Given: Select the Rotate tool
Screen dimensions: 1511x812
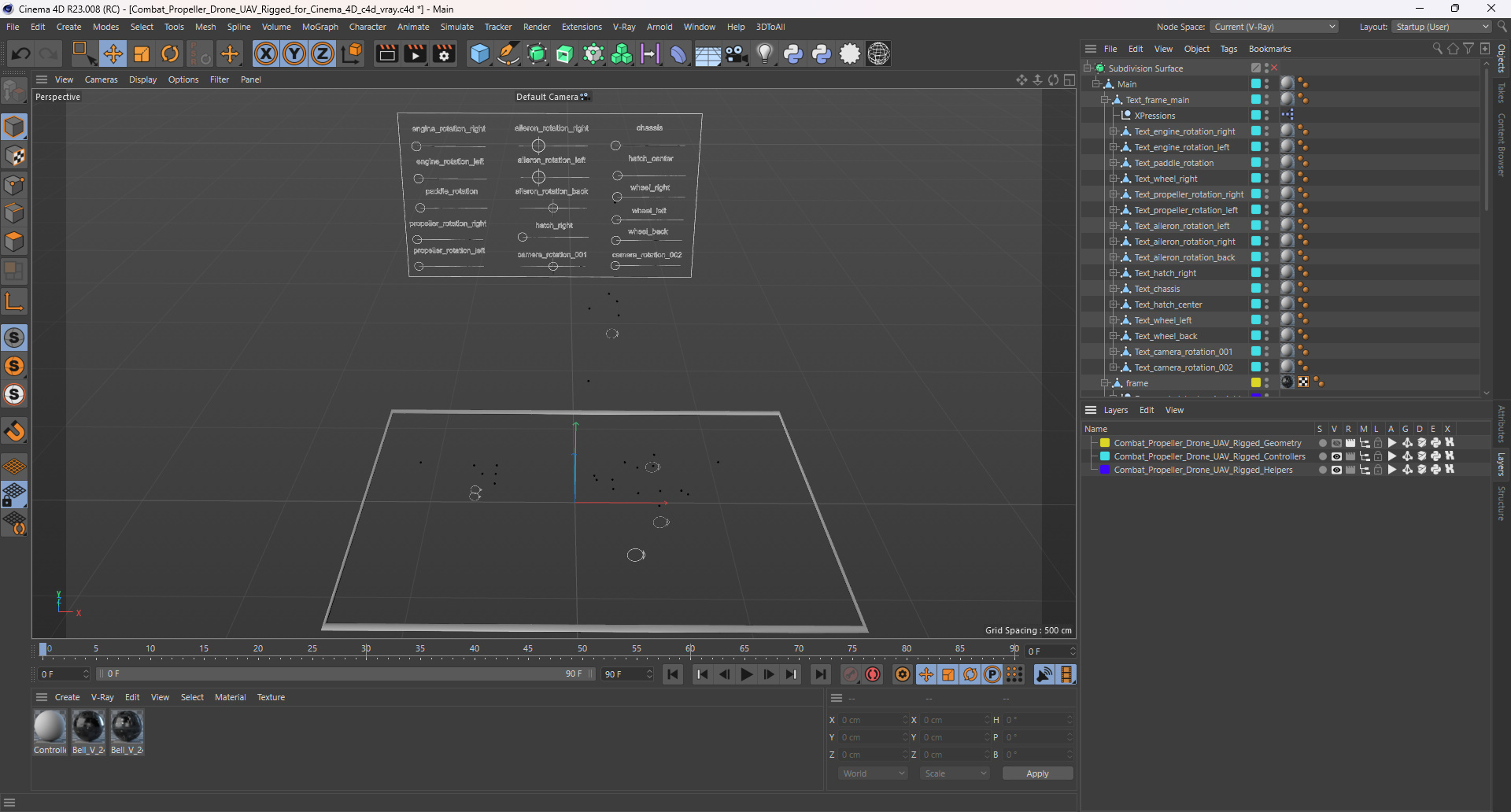Looking at the screenshot, I should (x=170, y=54).
